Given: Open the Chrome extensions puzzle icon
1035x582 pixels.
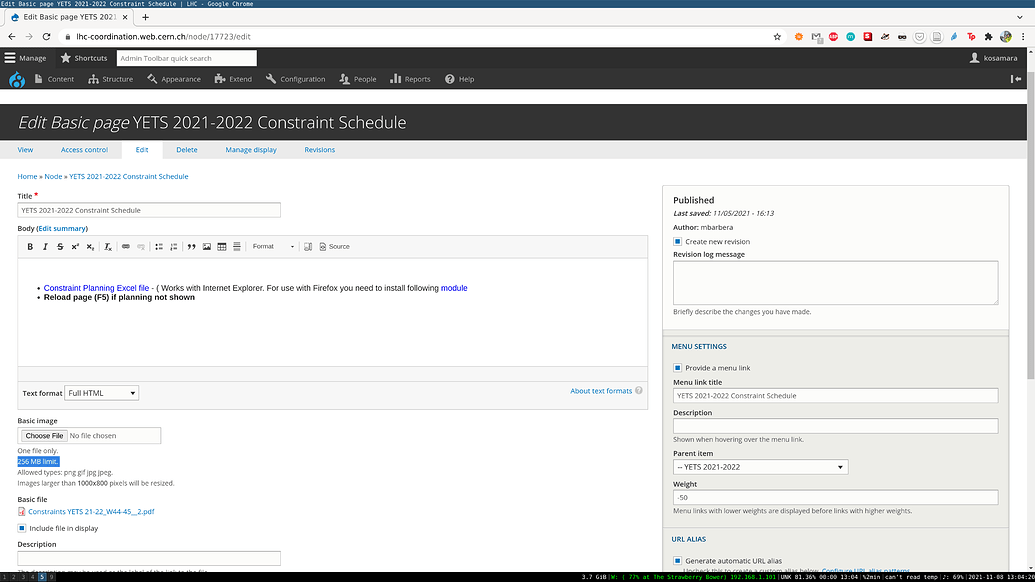Looking at the screenshot, I should 988,37.
